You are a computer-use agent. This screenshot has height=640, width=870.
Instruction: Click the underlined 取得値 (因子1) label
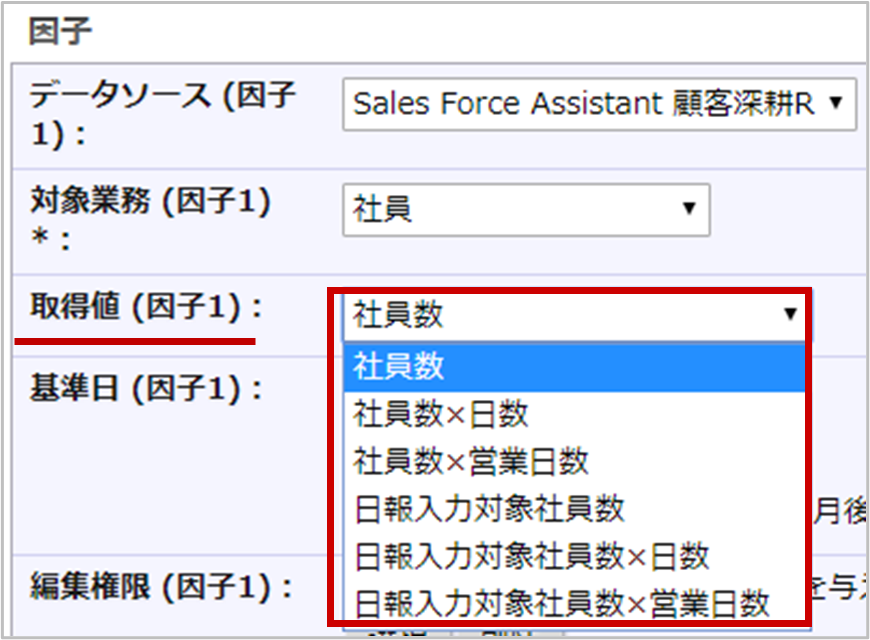tap(145, 307)
